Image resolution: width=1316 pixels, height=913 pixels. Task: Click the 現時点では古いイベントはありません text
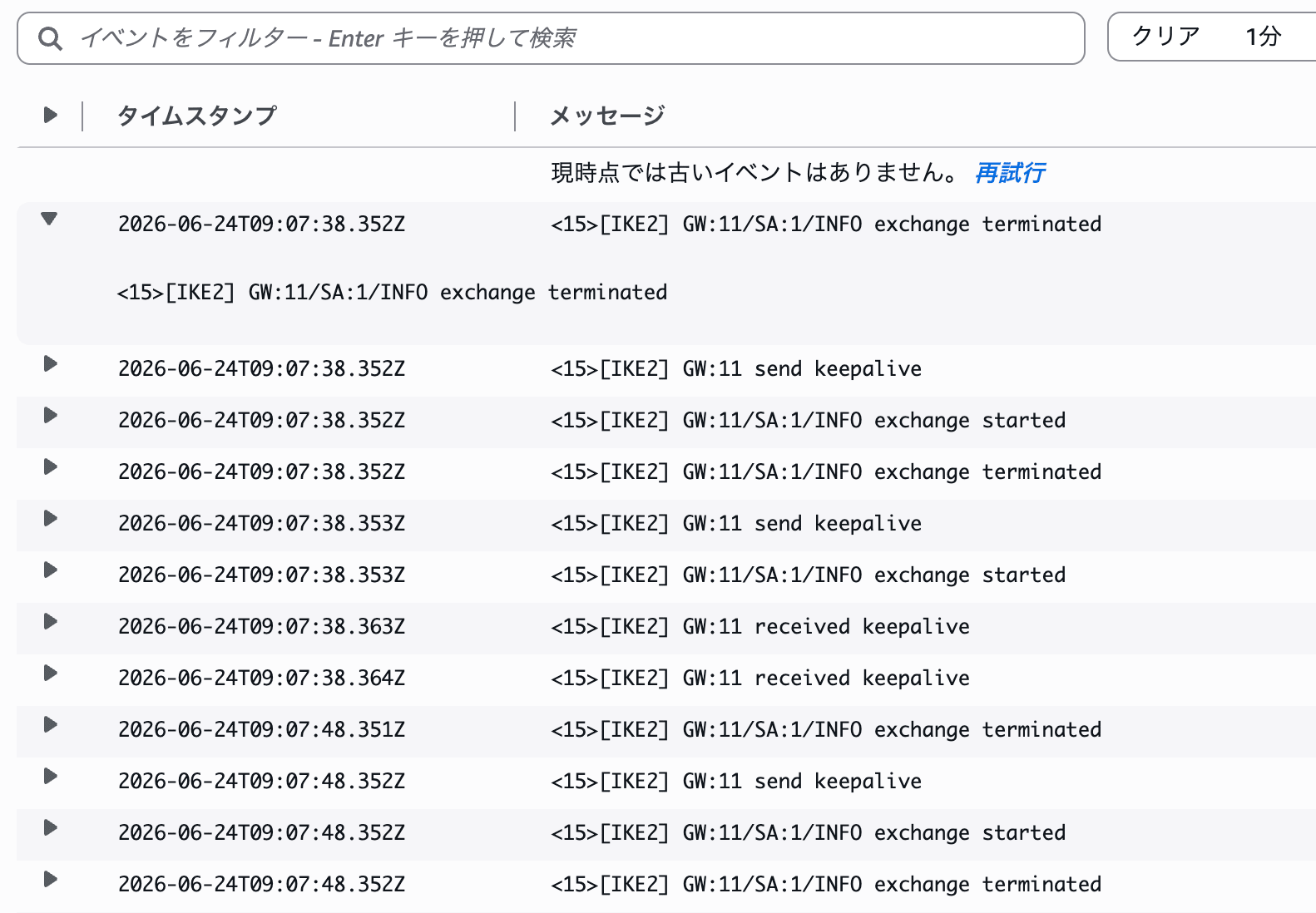point(755,173)
